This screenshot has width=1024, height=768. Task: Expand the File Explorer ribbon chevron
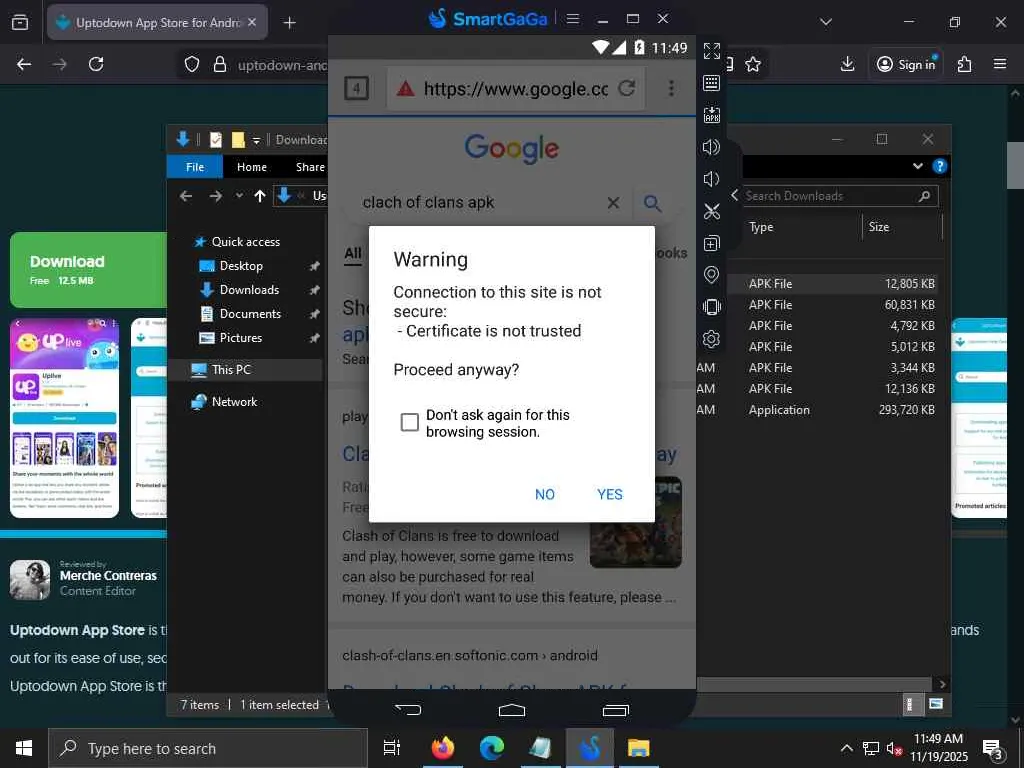click(x=918, y=166)
